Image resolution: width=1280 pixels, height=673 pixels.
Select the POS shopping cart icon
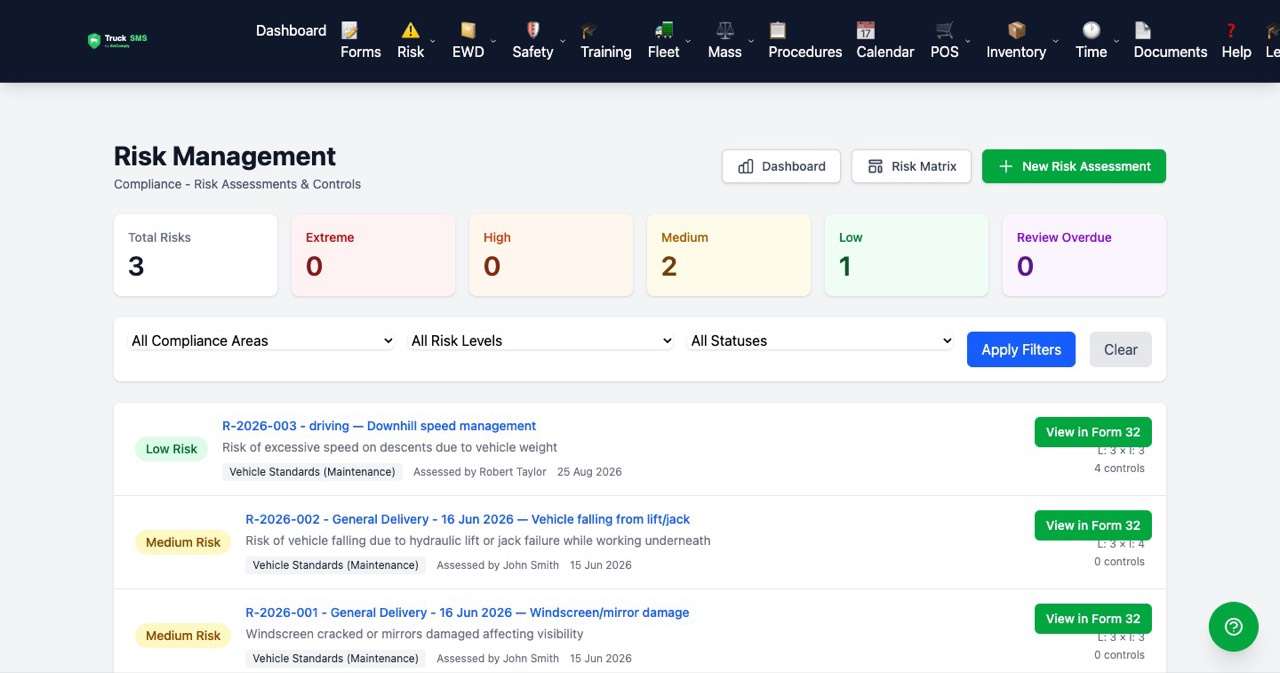click(945, 31)
